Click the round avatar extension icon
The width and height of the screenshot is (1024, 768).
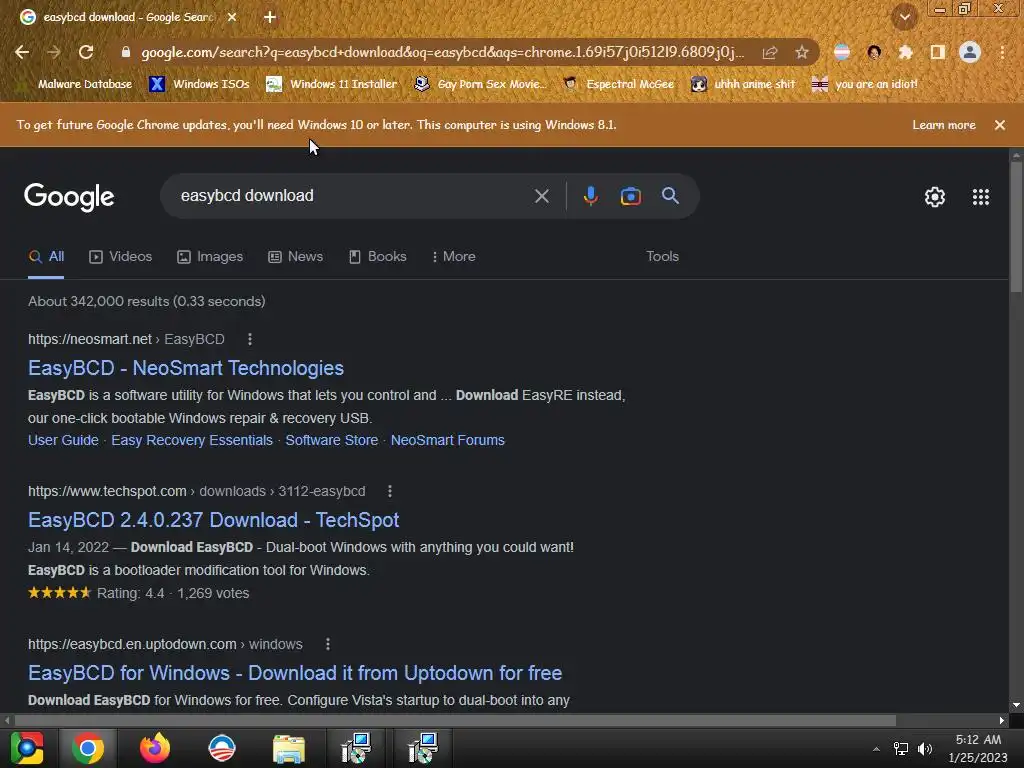click(x=874, y=52)
